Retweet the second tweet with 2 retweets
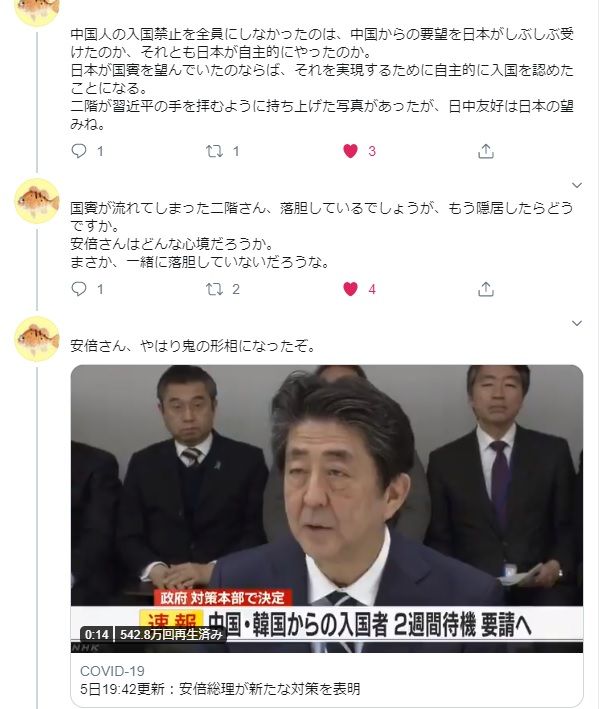The height and width of the screenshot is (709, 603). tap(215, 289)
